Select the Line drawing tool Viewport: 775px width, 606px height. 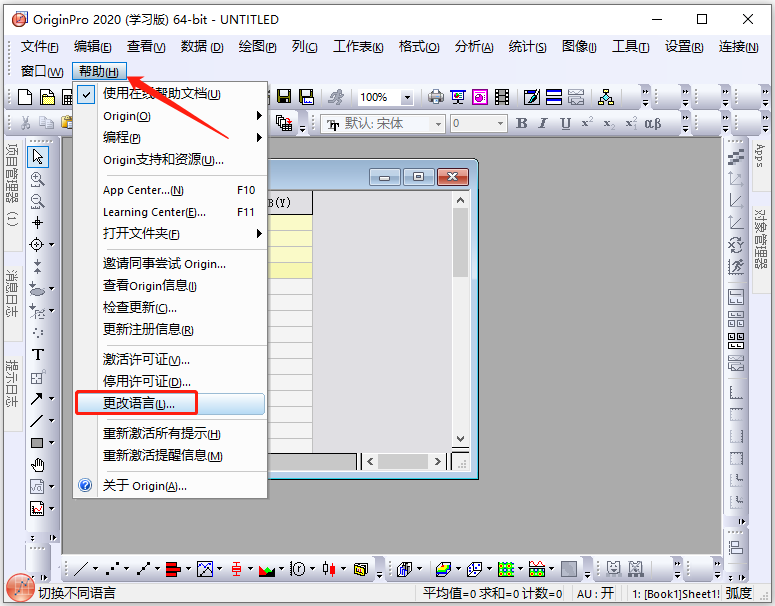(37, 421)
